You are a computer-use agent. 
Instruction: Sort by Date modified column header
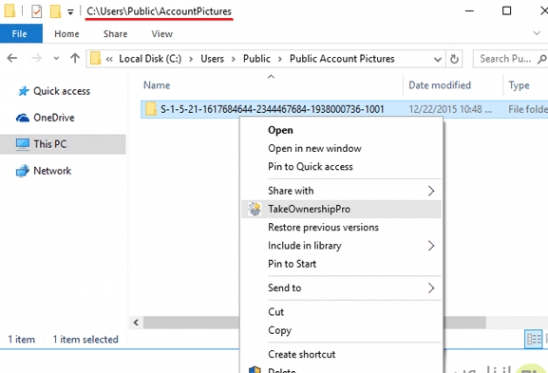coord(440,85)
